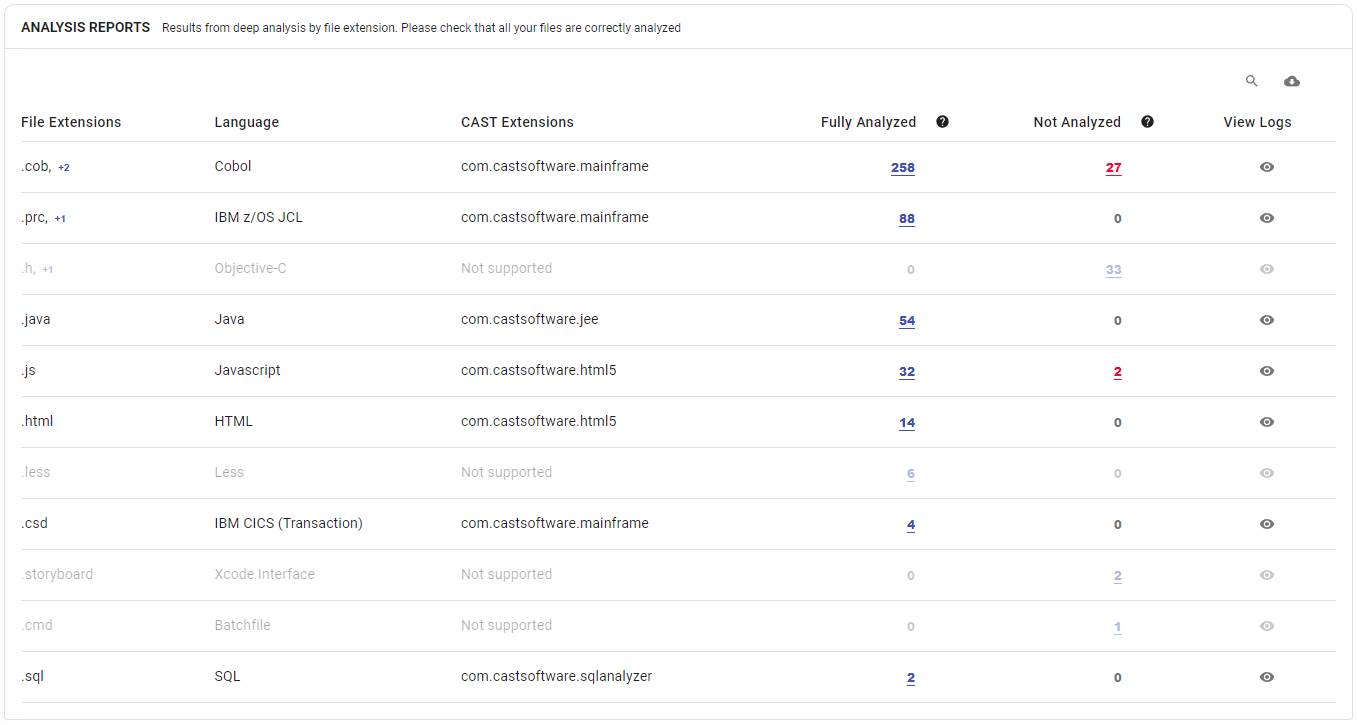Download the report via cloud icon
Screen dimensions: 1357x725
click(1292, 81)
